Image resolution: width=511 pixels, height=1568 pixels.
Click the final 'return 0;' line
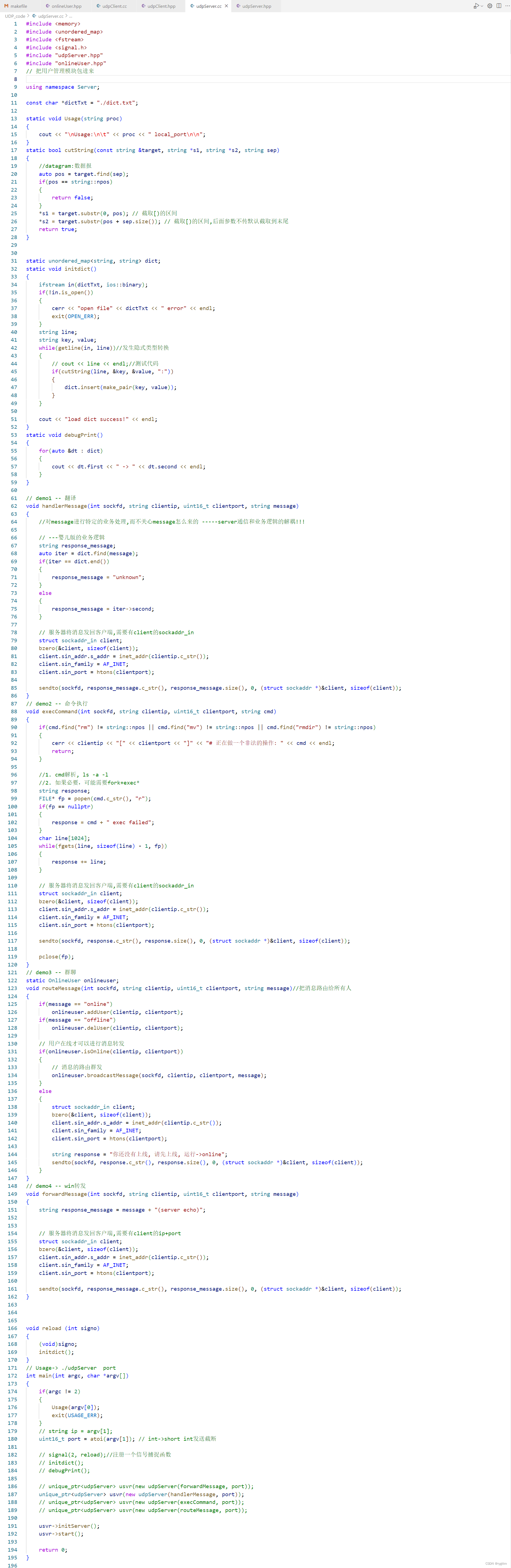53,1550
